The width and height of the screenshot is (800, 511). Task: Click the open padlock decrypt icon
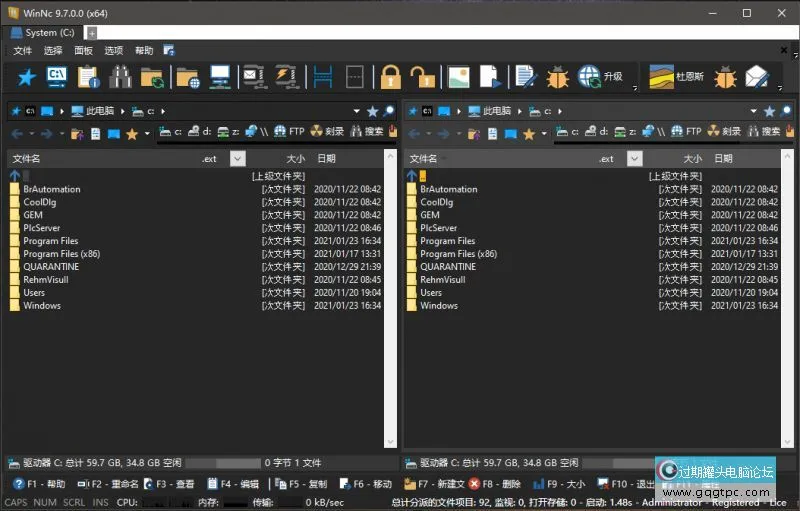422,77
